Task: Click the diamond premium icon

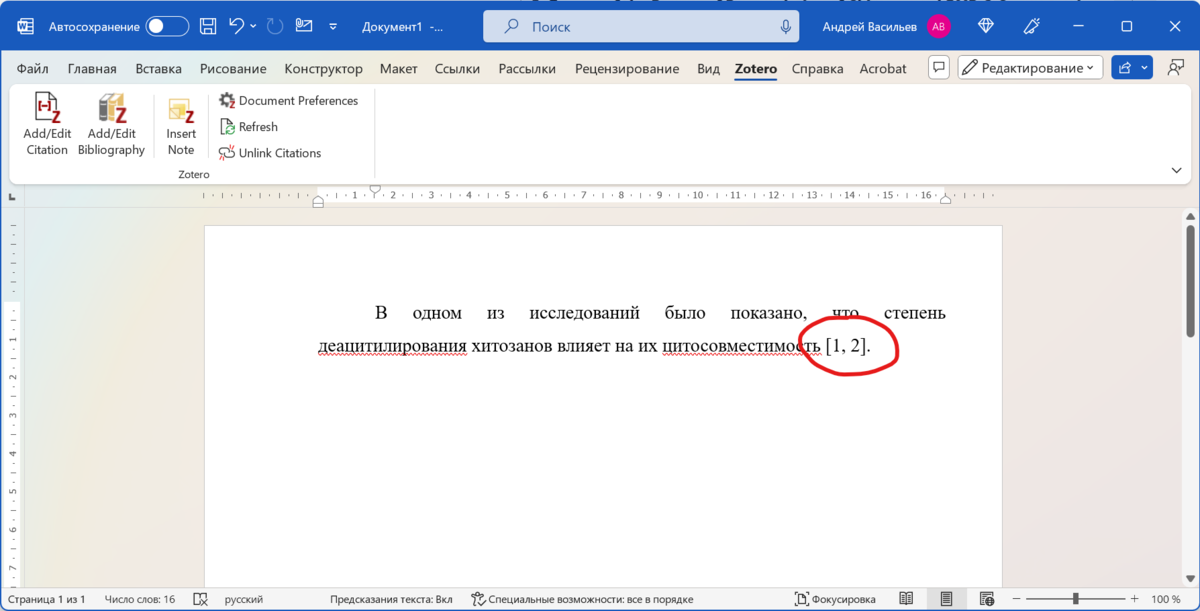Action: [x=986, y=27]
